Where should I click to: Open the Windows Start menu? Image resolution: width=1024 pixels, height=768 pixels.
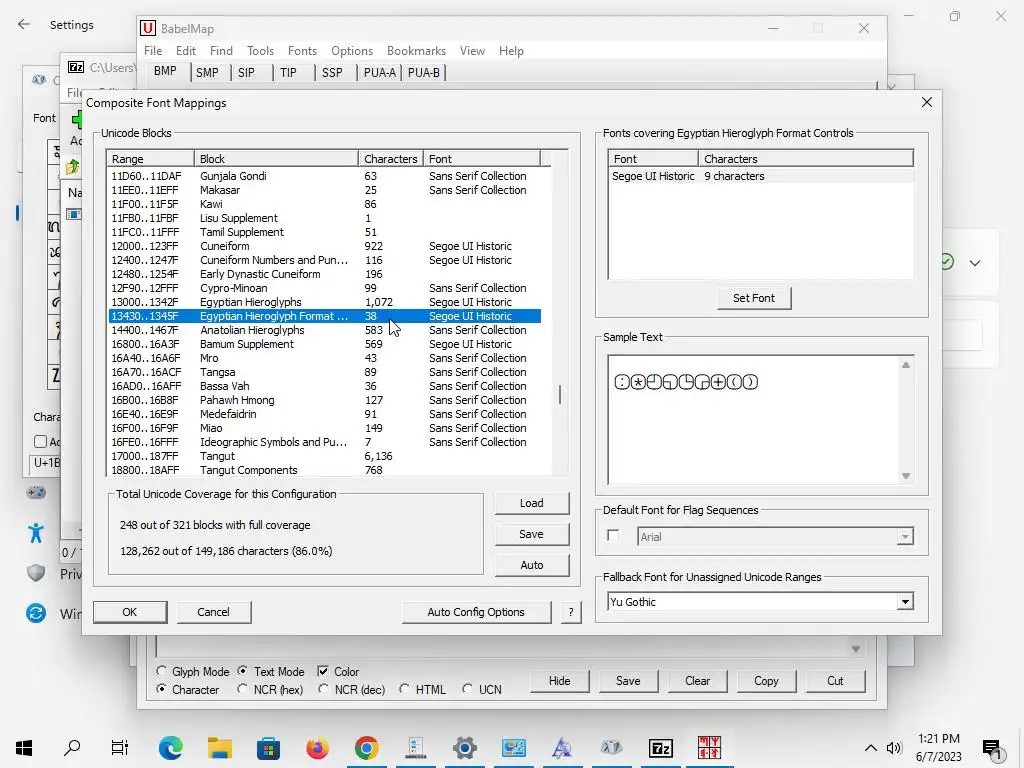(24, 748)
